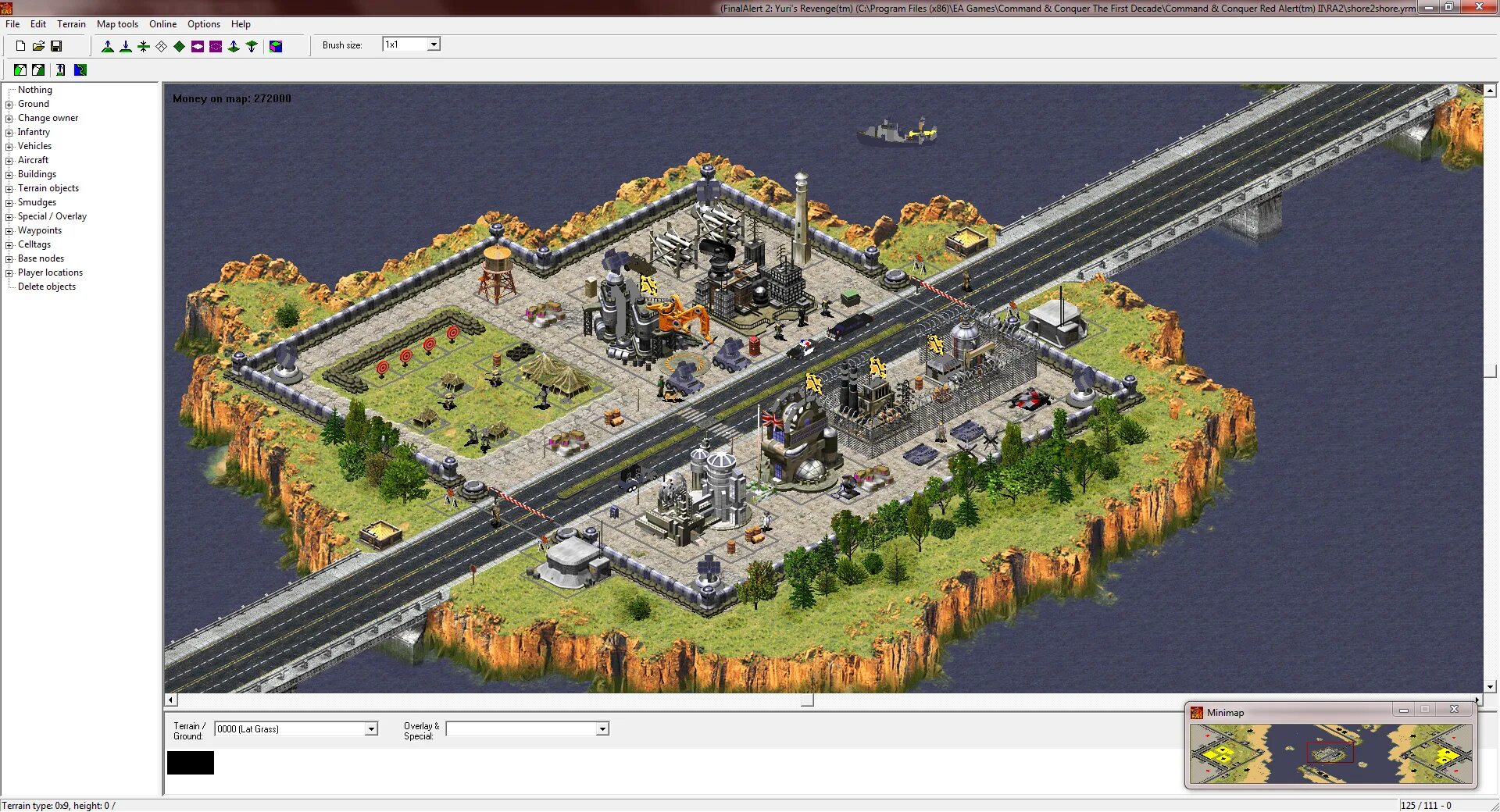Click the map's horizontal scroll left arrow
1500x812 pixels.
[171, 700]
